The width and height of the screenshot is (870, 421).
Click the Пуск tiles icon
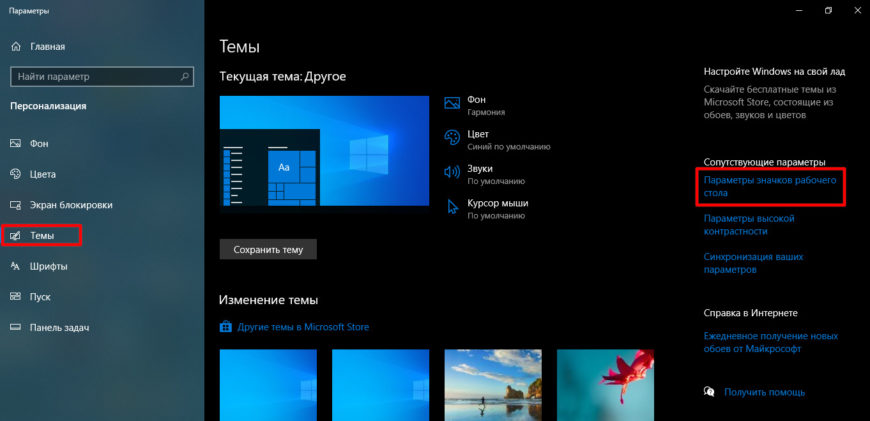16,297
